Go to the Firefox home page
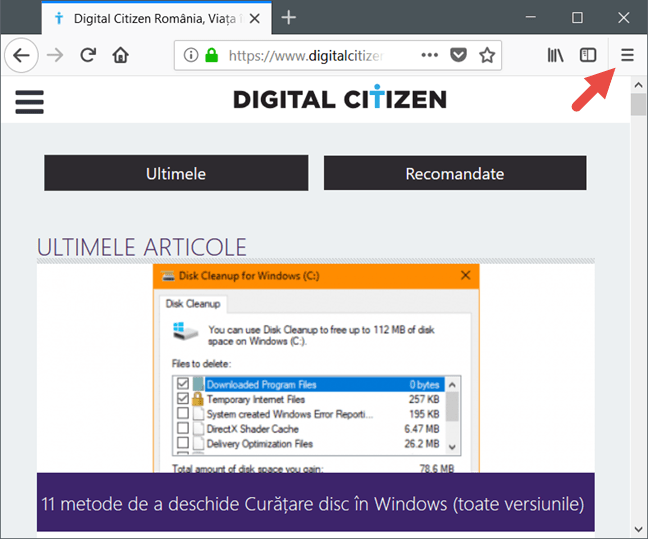The image size is (648, 539). (120, 56)
